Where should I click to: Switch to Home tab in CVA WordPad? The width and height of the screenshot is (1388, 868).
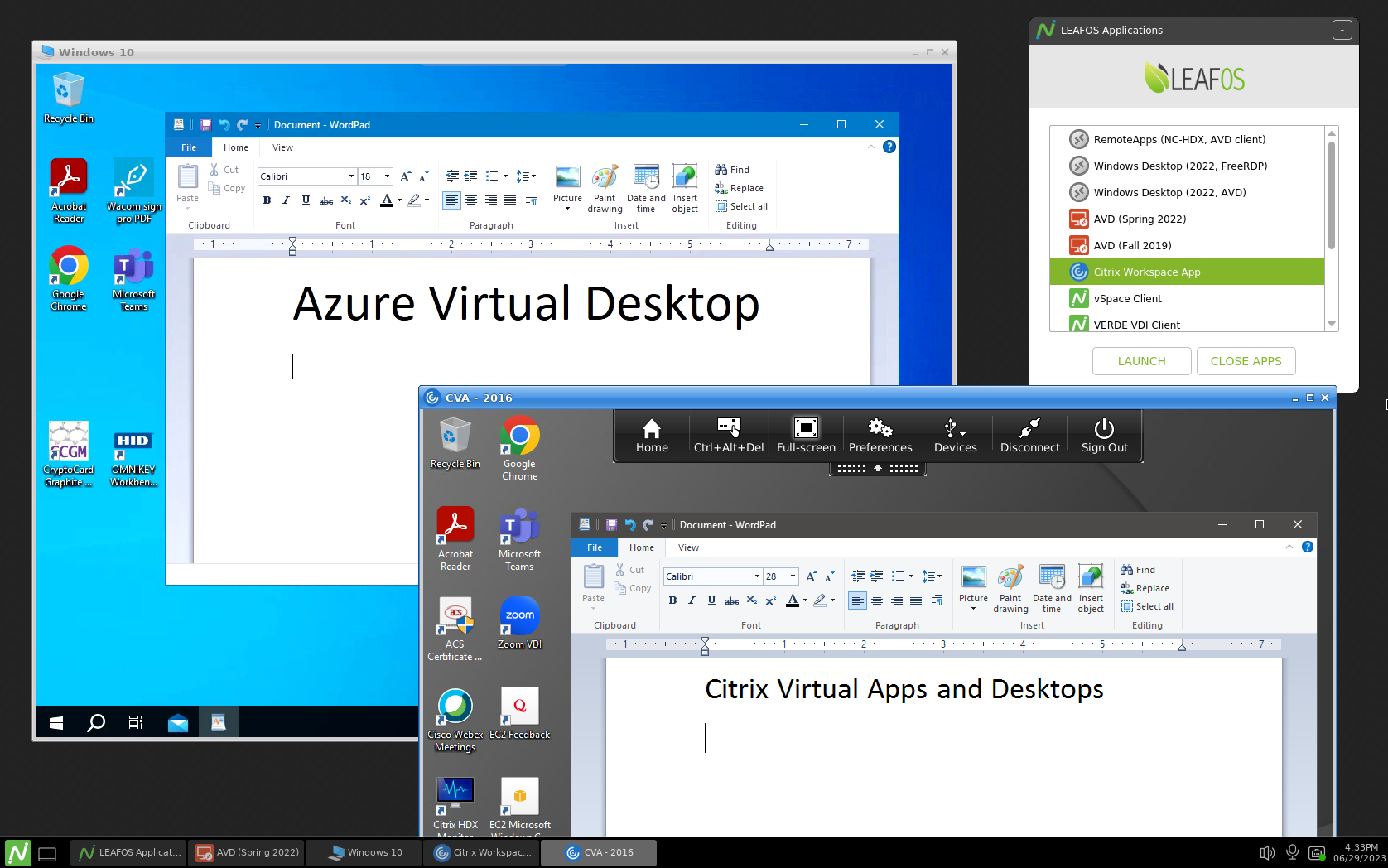tap(641, 547)
